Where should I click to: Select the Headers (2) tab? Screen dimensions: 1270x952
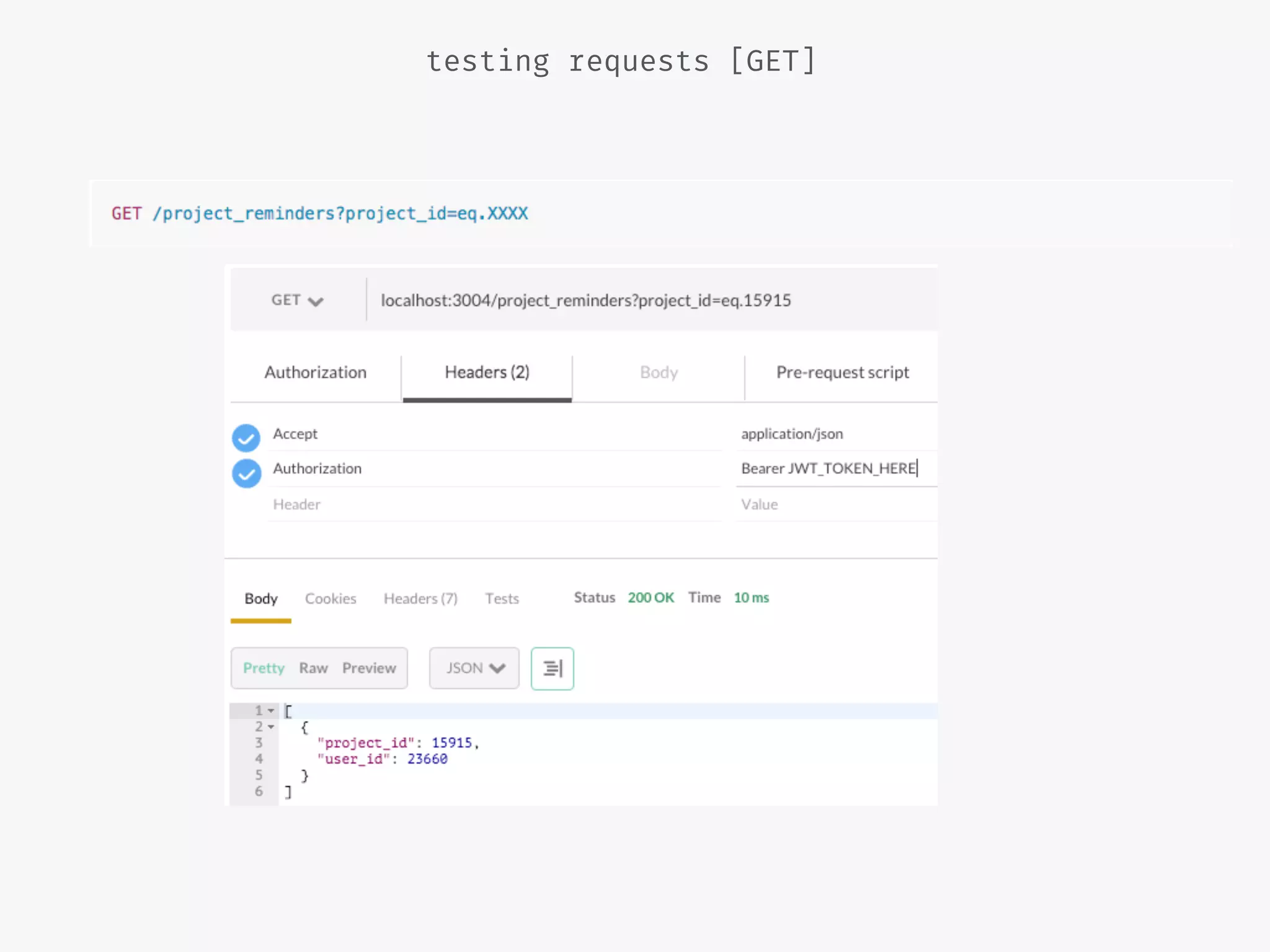(487, 372)
